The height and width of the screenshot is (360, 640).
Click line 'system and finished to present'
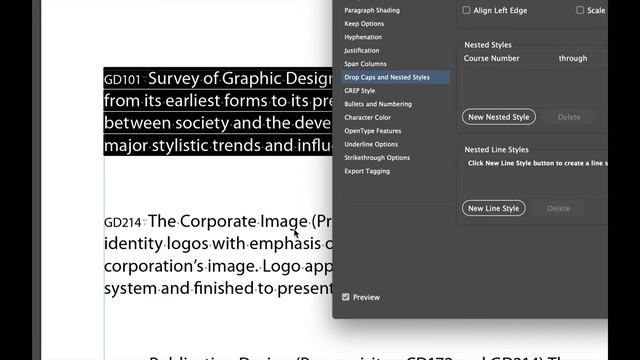click(x=218, y=288)
